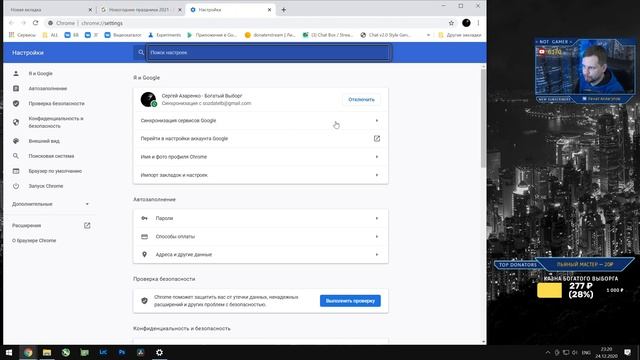Select the Настройки tab
640x360 pixels.
pyautogui.click(x=230, y=10)
